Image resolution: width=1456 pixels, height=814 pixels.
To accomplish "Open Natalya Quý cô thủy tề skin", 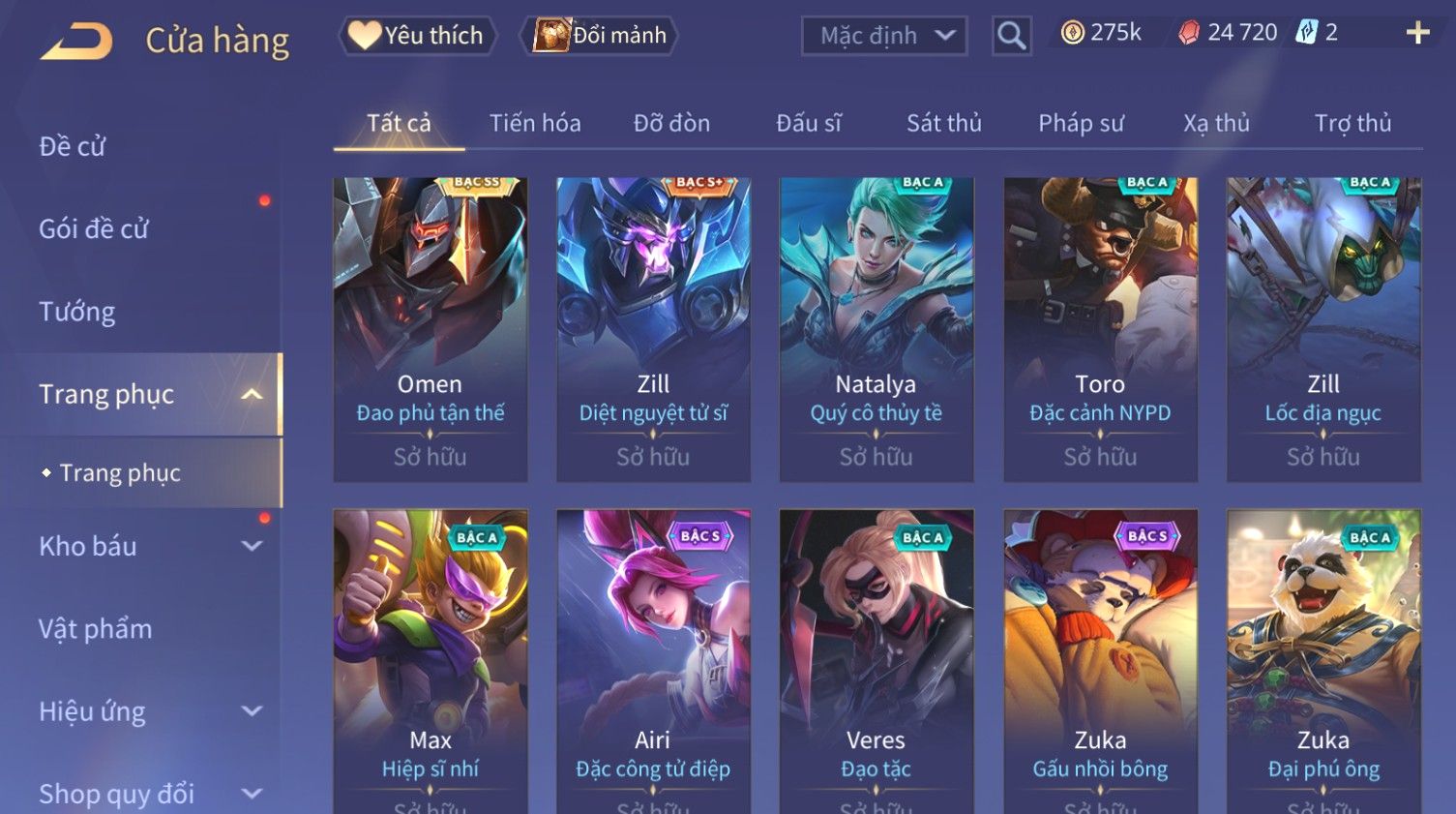I will [877, 329].
